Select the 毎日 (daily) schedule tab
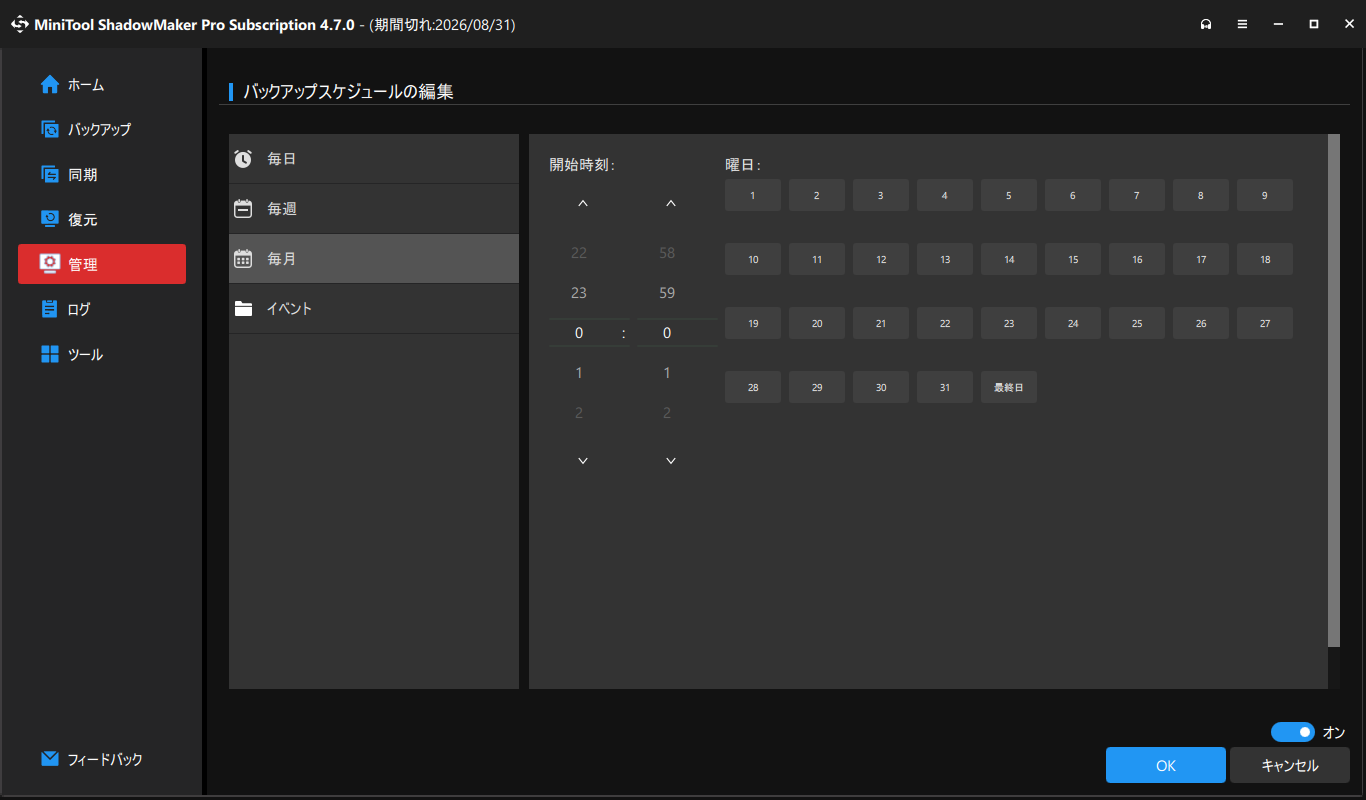Image resolution: width=1366 pixels, height=800 pixels. click(374, 158)
